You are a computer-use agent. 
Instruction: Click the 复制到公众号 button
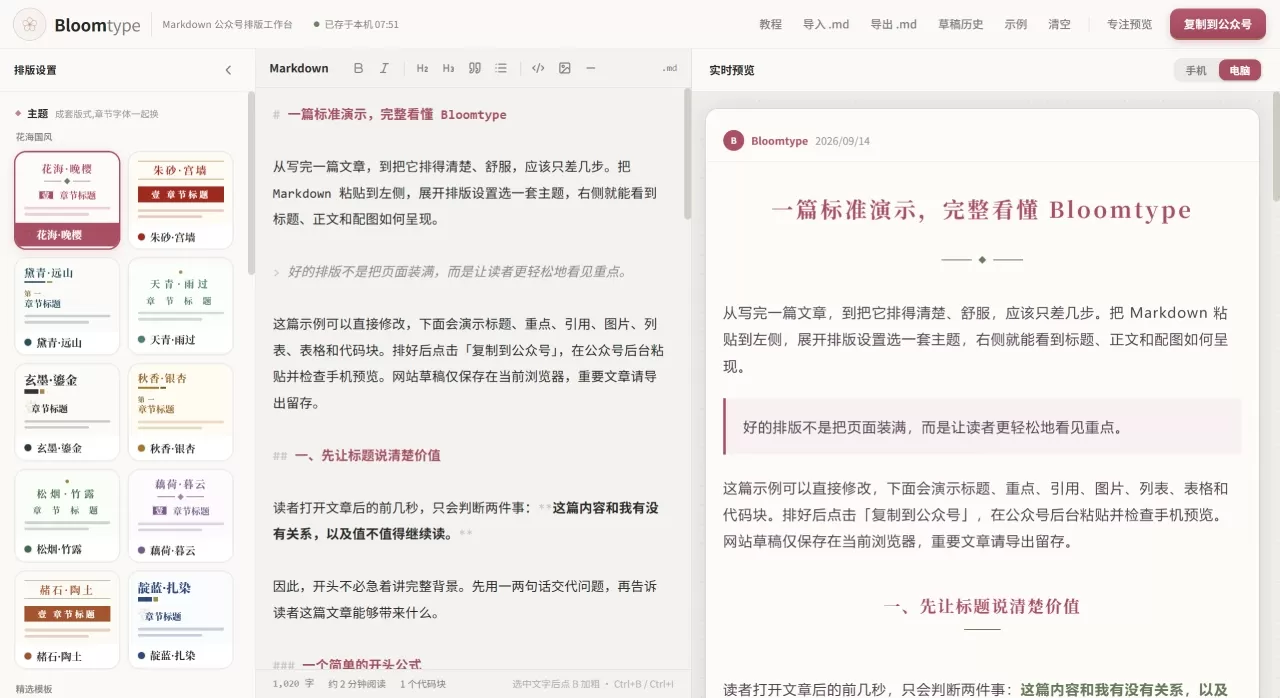1217,24
